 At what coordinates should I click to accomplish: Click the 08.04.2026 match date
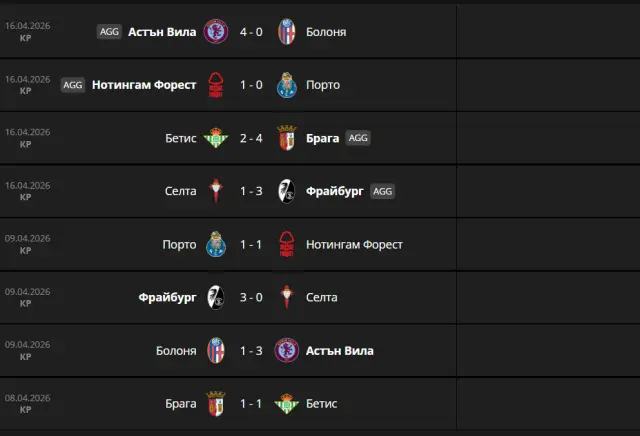[26, 398]
